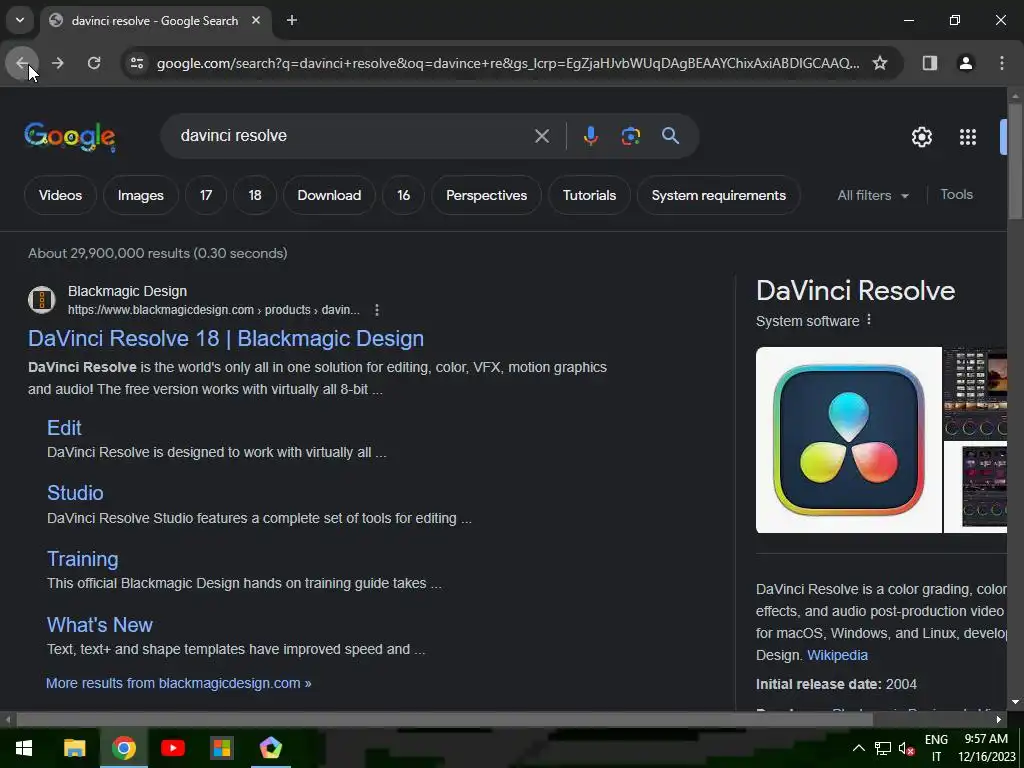
Task: Close the davinci resolve search tab
Action: coord(256,20)
